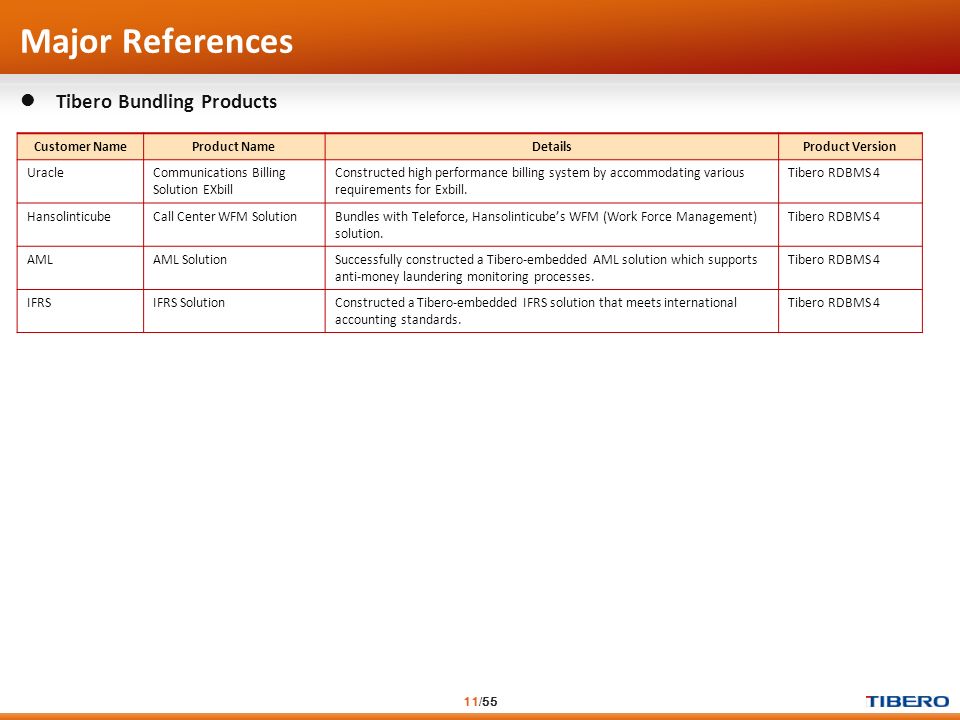This screenshot has height=720, width=960.
Task: Click Tibero RDBMS 4 in Uracle row
Action: (850, 181)
